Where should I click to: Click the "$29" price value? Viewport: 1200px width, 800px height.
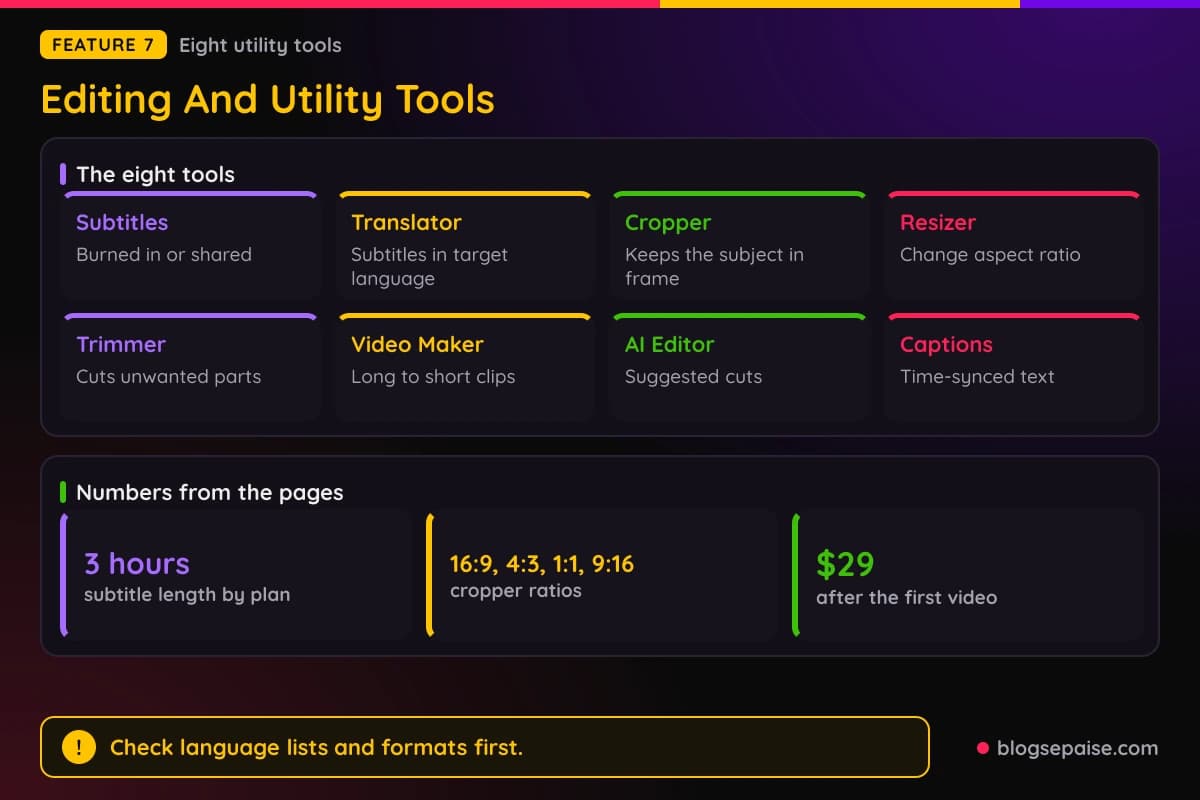tap(845, 564)
